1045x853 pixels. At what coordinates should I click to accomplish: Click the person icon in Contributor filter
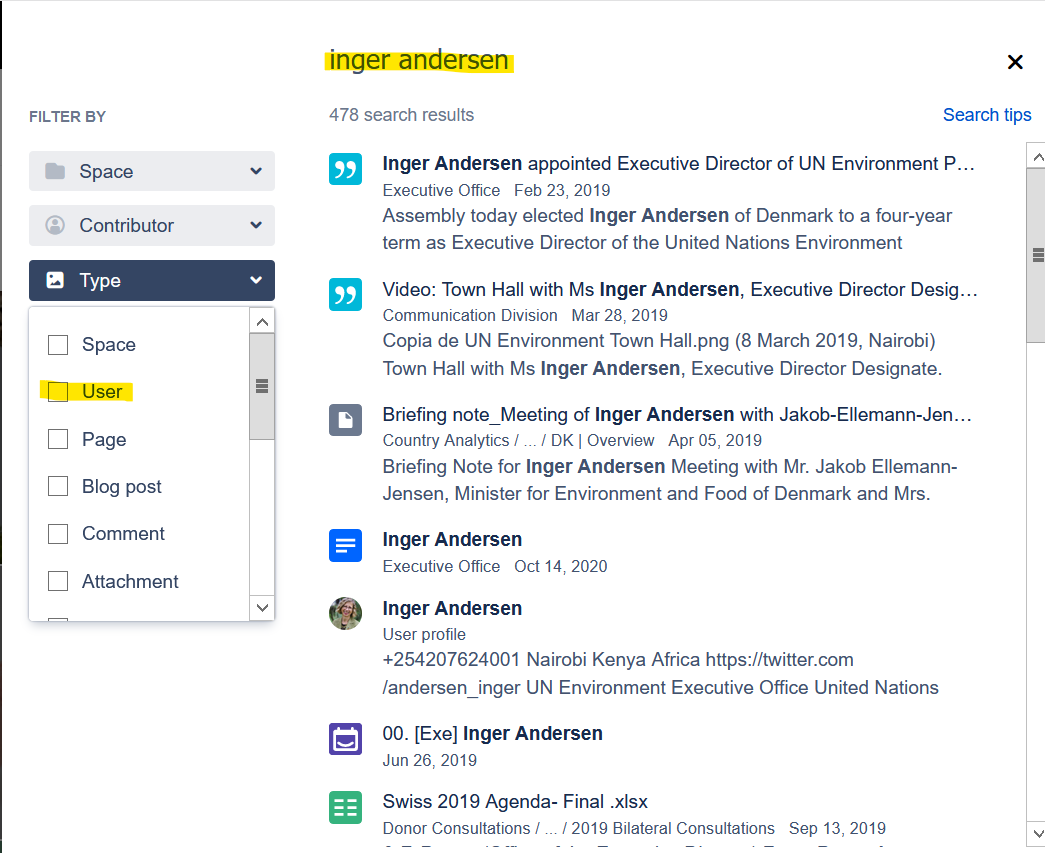[x=55, y=225]
